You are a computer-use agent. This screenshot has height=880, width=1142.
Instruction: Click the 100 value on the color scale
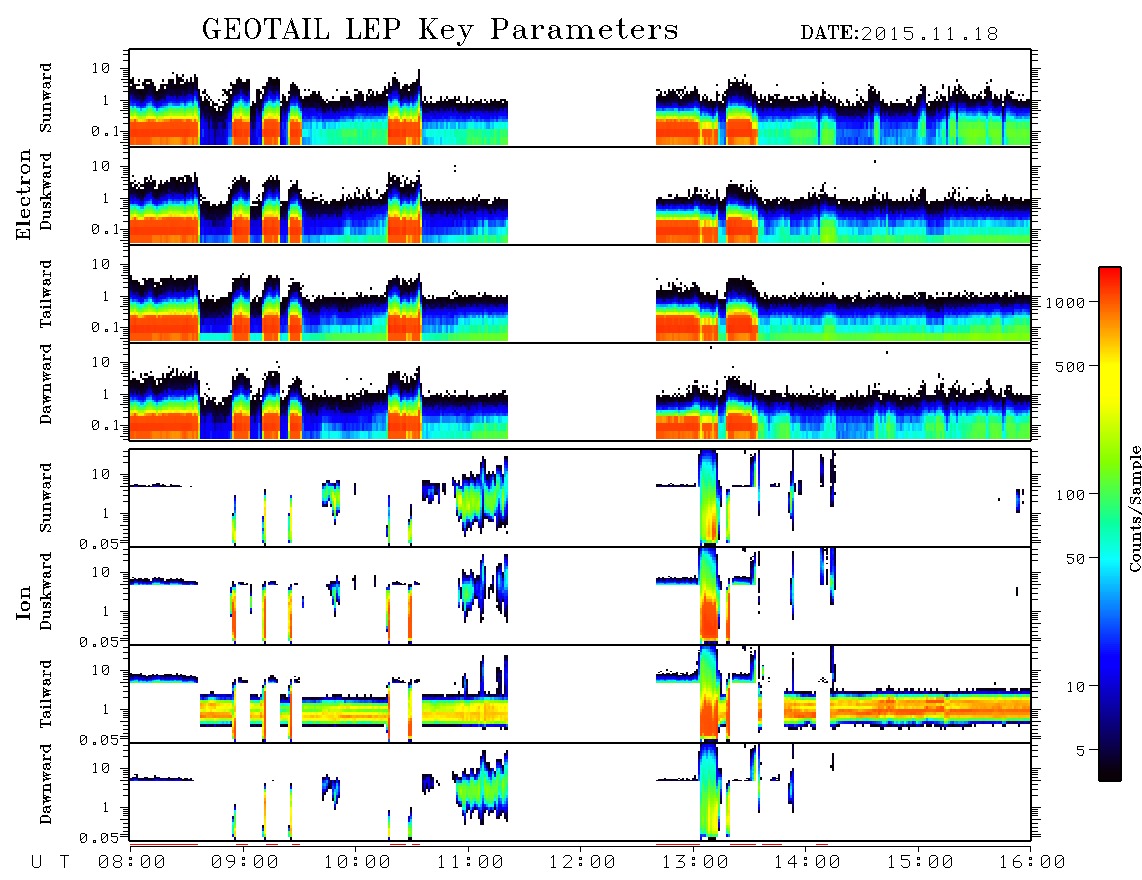(1070, 495)
